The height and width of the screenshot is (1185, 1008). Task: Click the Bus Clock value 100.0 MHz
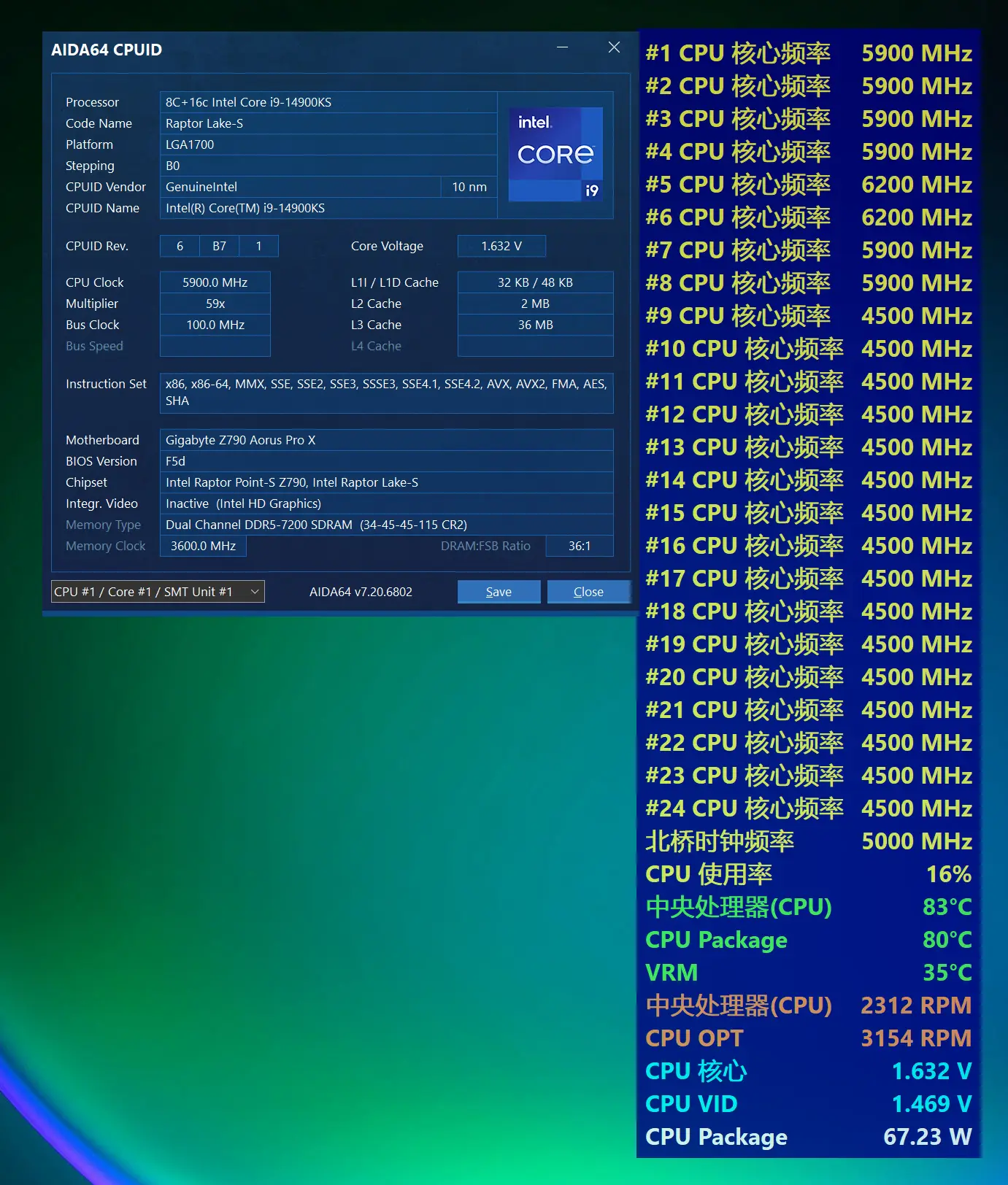pos(215,325)
